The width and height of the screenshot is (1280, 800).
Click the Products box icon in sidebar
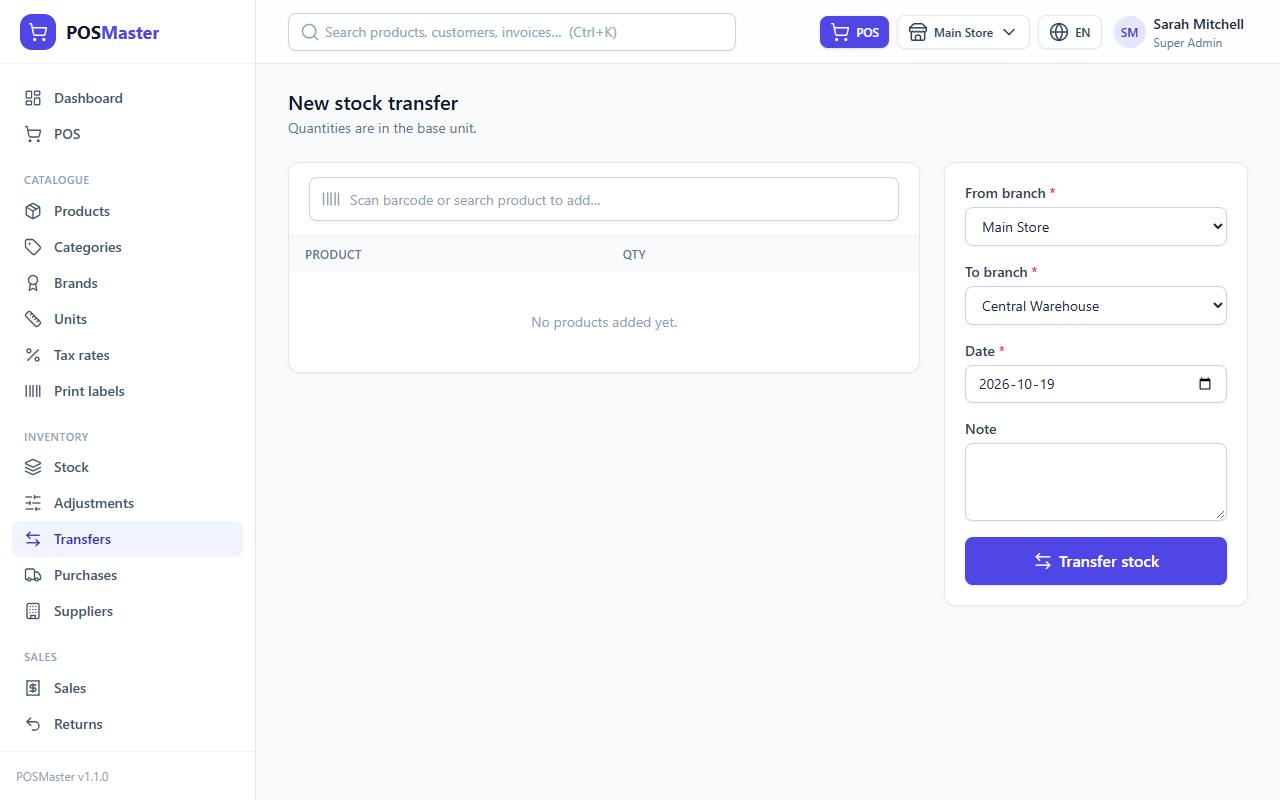33,211
